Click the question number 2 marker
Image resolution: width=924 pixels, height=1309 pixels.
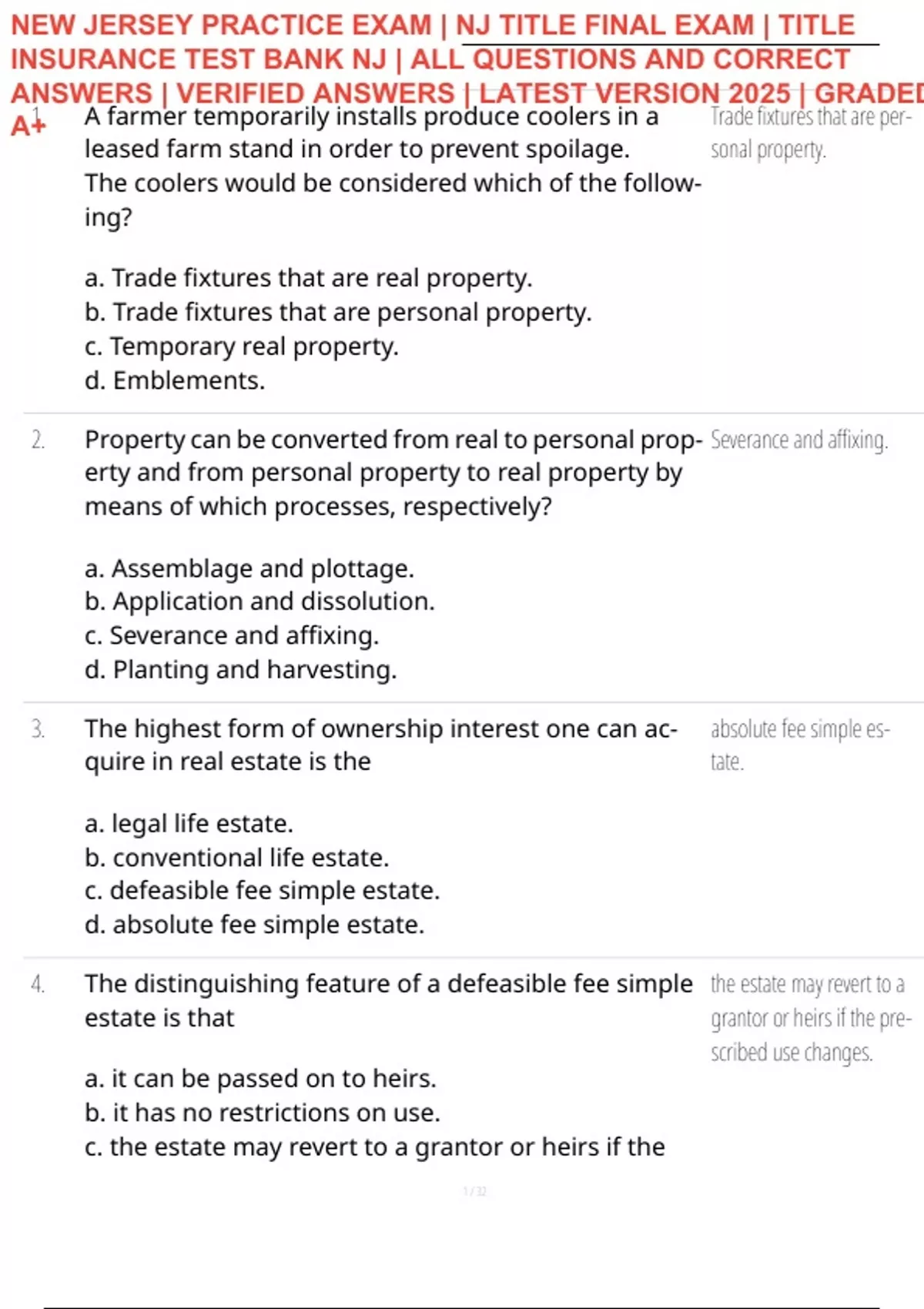[x=38, y=440]
